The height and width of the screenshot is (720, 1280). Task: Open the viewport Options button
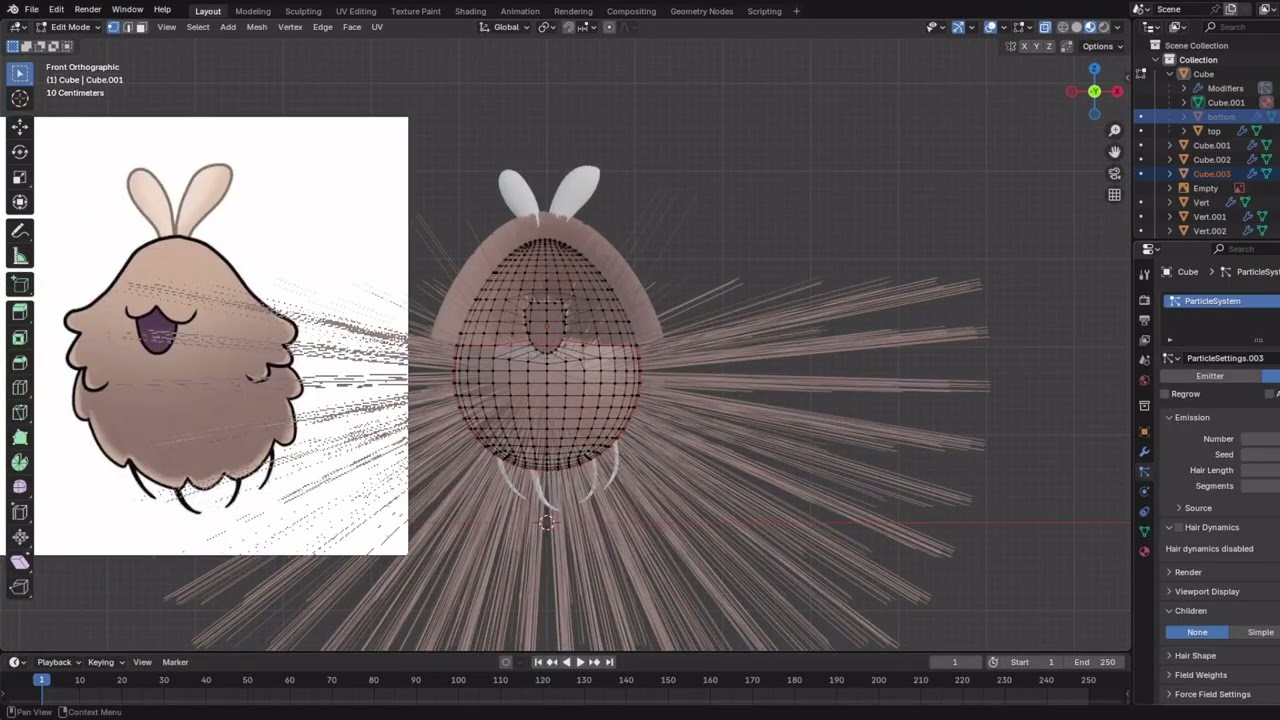(x=1102, y=46)
